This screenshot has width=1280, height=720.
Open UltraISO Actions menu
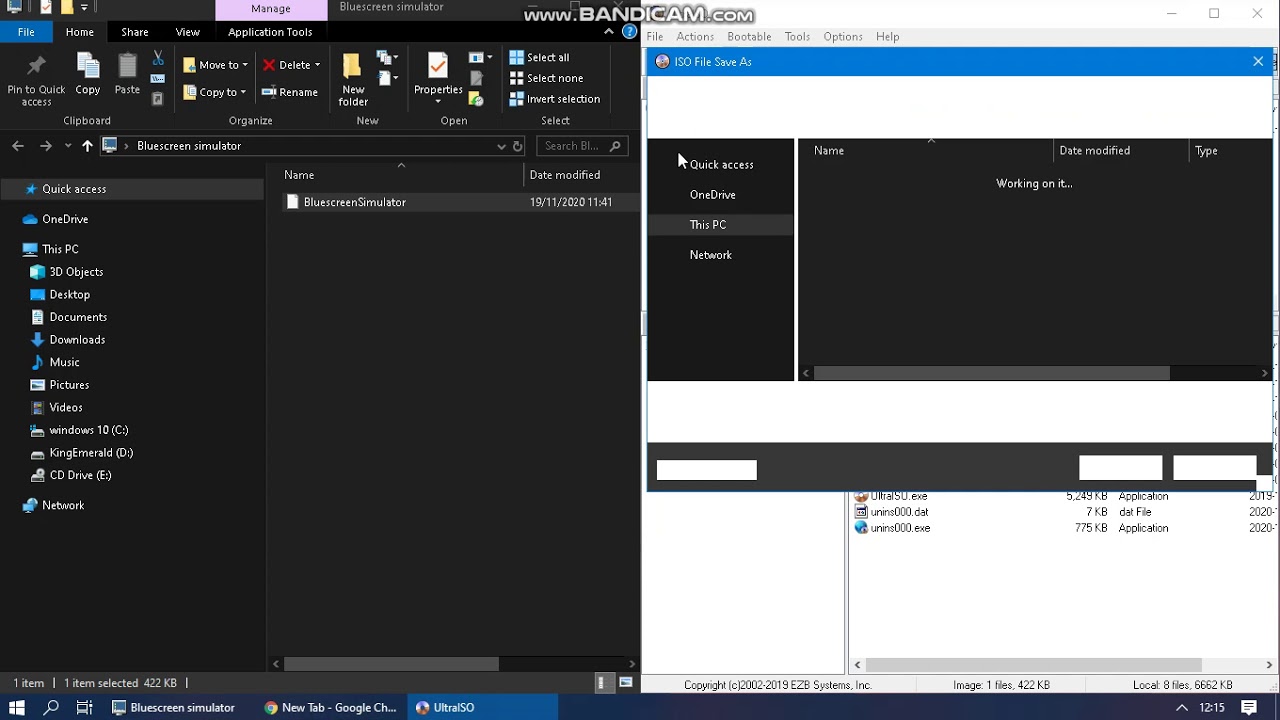(695, 36)
